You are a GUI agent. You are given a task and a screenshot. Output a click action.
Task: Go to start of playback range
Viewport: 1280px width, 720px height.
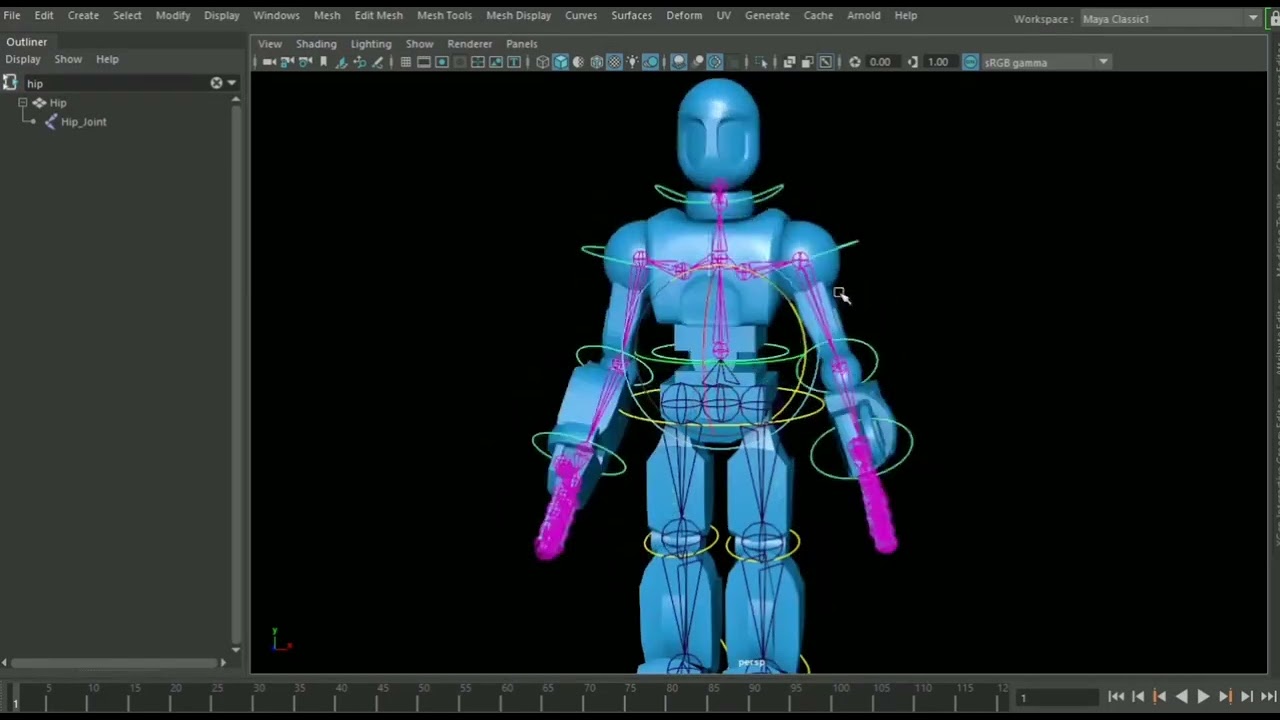click(1116, 697)
